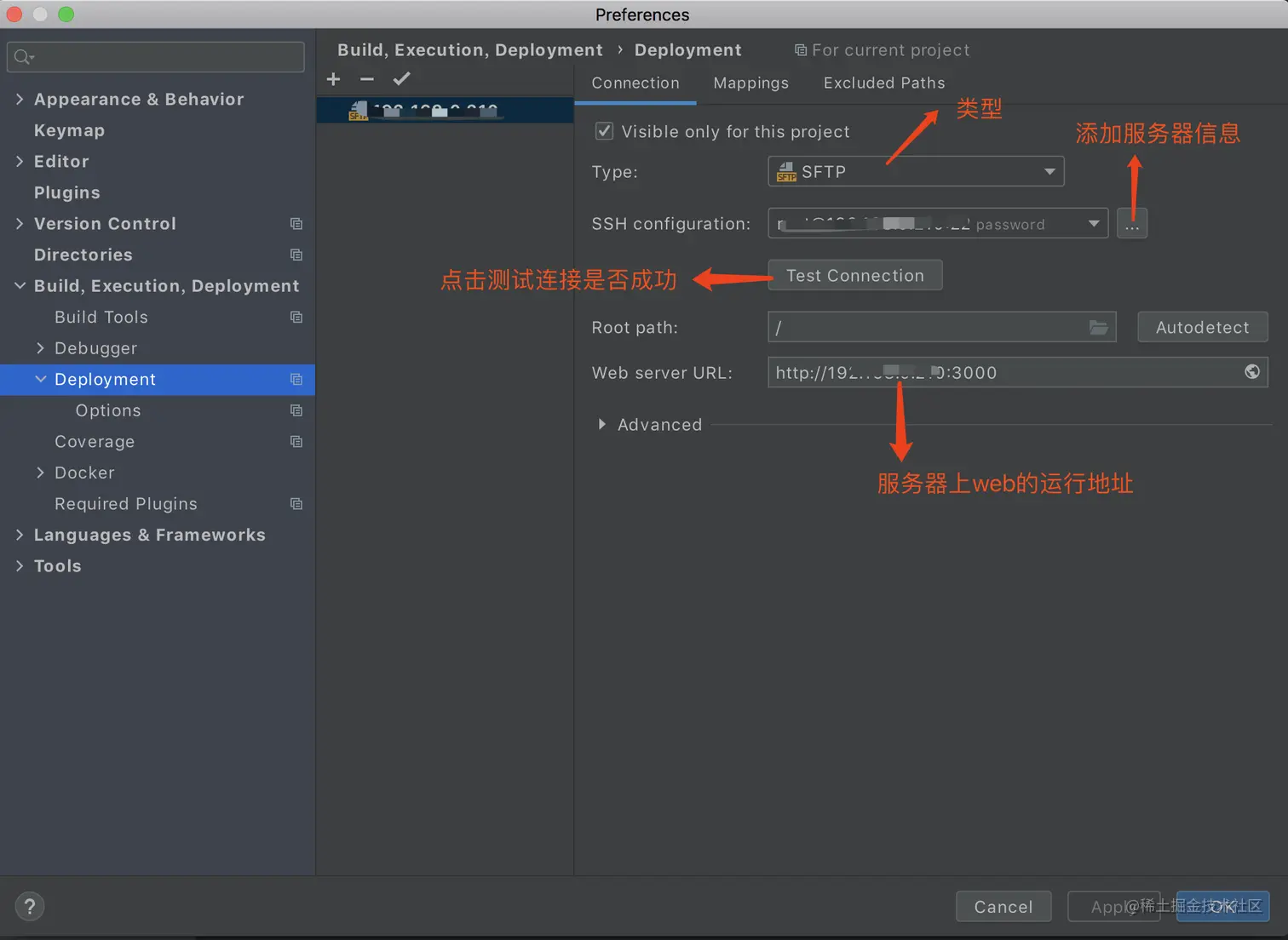The image size is (1288, 940).
Task: Expand the Debugger settings node
Action: tap(40, 348)
